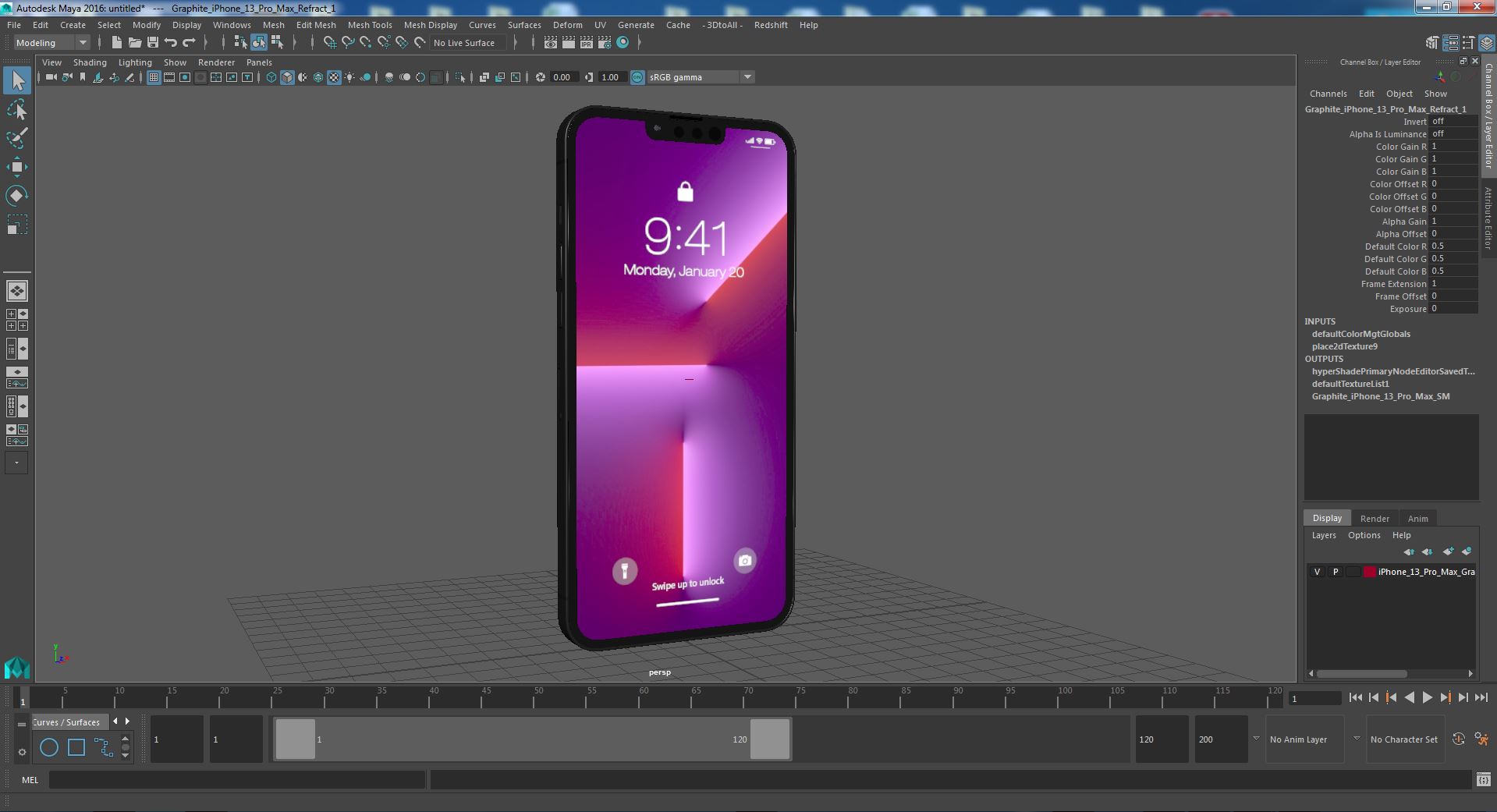Image resolution: width=1497 pixels, height=812 pixels.
Task: Toggle select by hierarchy mode
Action: click(x=240, y=43)
